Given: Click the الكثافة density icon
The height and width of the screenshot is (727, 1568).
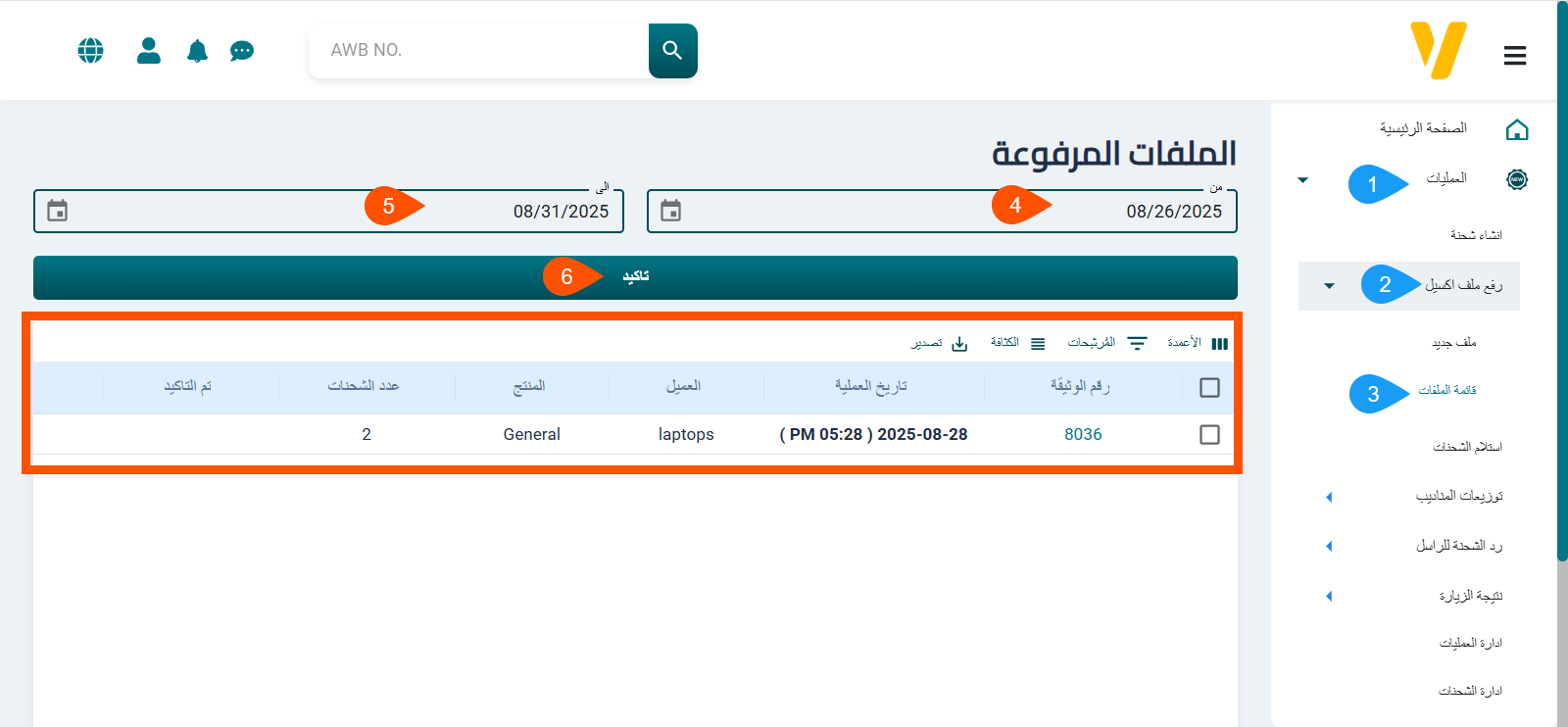Looking at the screenshot, I should 1038,344.
